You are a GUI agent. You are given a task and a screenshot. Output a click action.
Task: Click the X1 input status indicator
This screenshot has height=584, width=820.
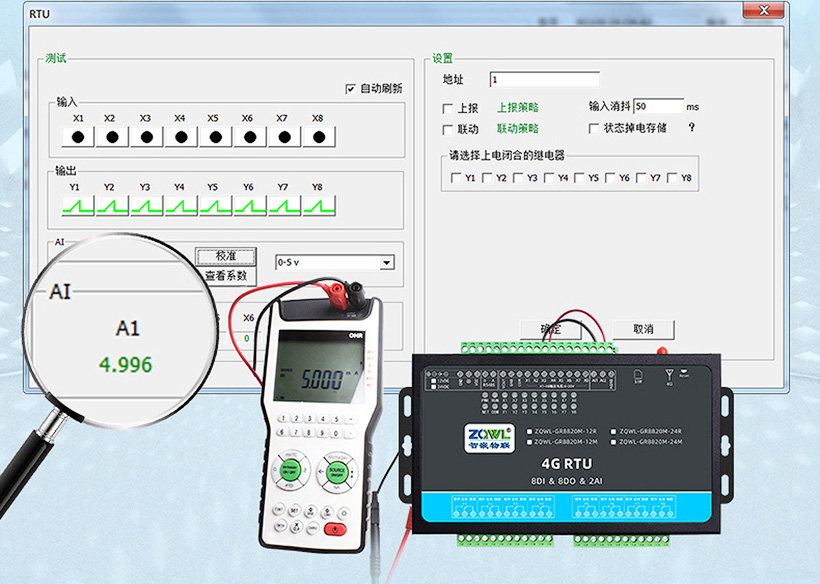[79, 137]
